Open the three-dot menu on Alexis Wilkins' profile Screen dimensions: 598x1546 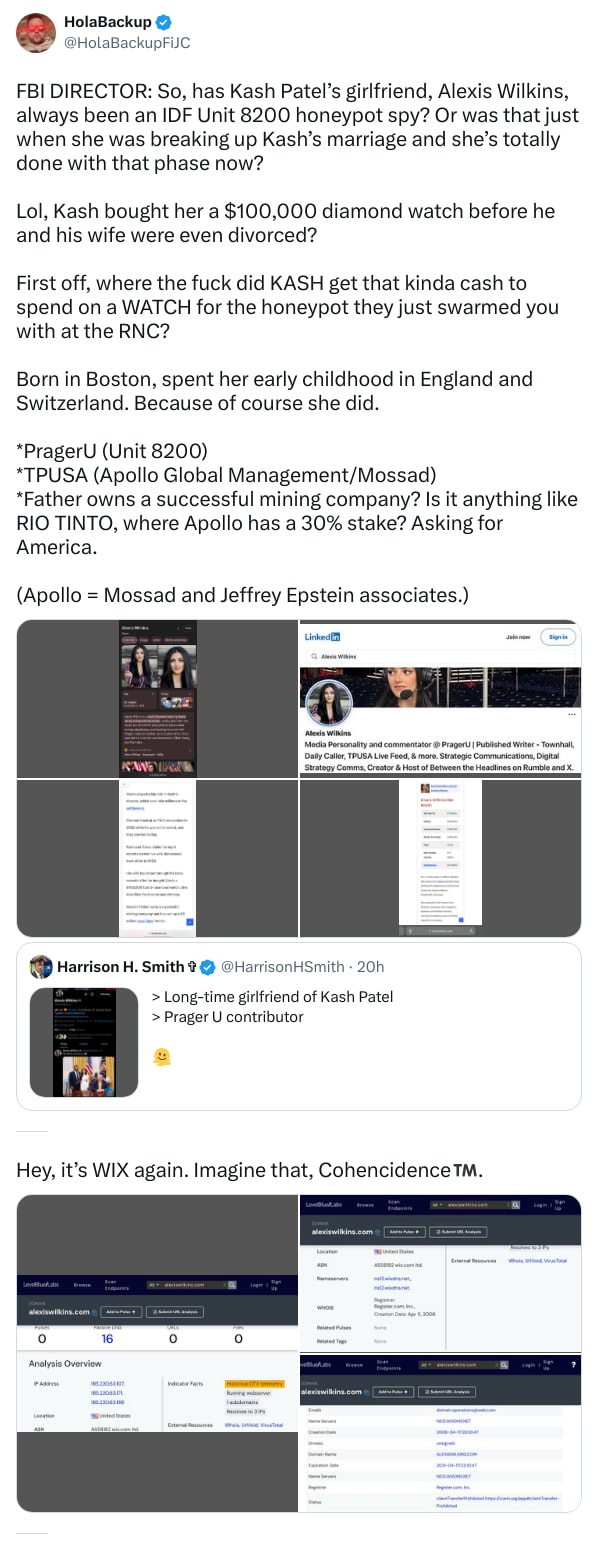(571, 714)
